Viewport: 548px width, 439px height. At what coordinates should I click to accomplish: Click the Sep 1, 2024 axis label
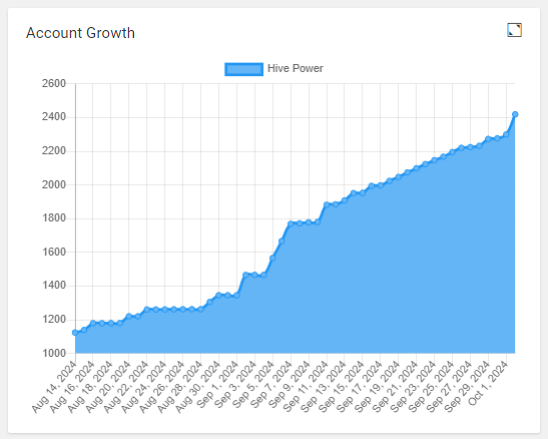coord(218,384)
